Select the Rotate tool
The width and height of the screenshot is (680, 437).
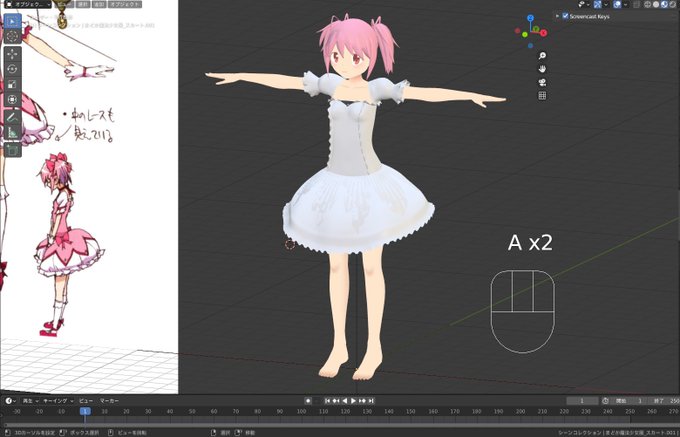coord(12,69)
